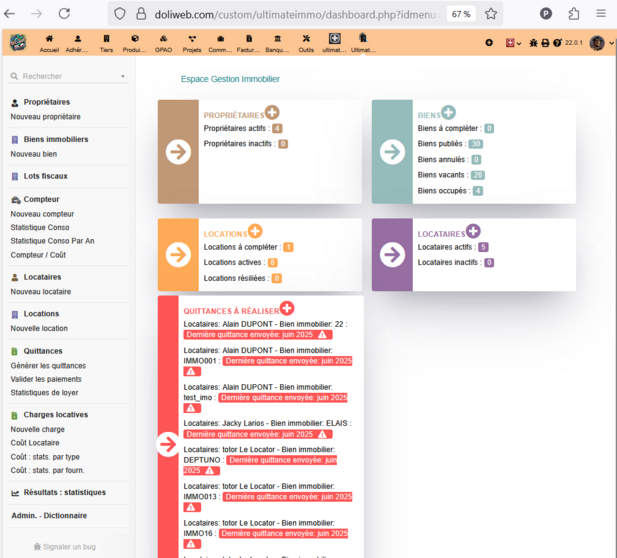Open Locataires card with purple arrow

pyautogui.click(x=392, y=255)
